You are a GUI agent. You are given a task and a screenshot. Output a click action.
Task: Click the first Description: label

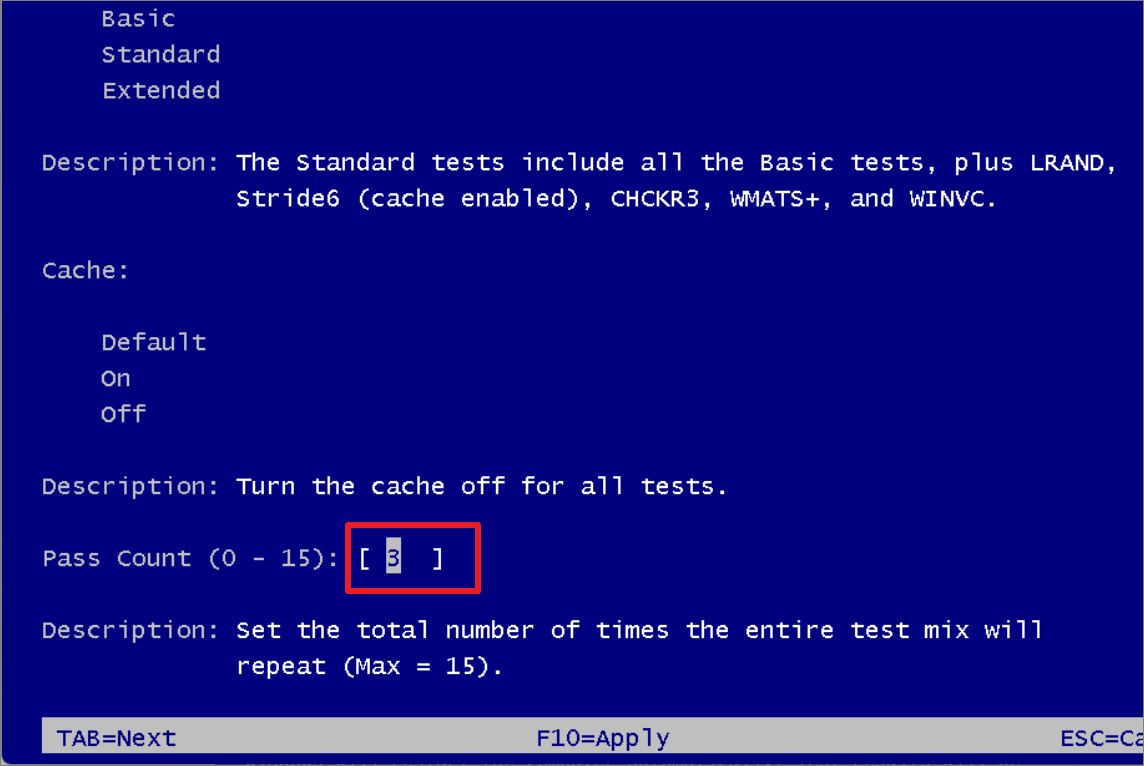coord(129,162)
